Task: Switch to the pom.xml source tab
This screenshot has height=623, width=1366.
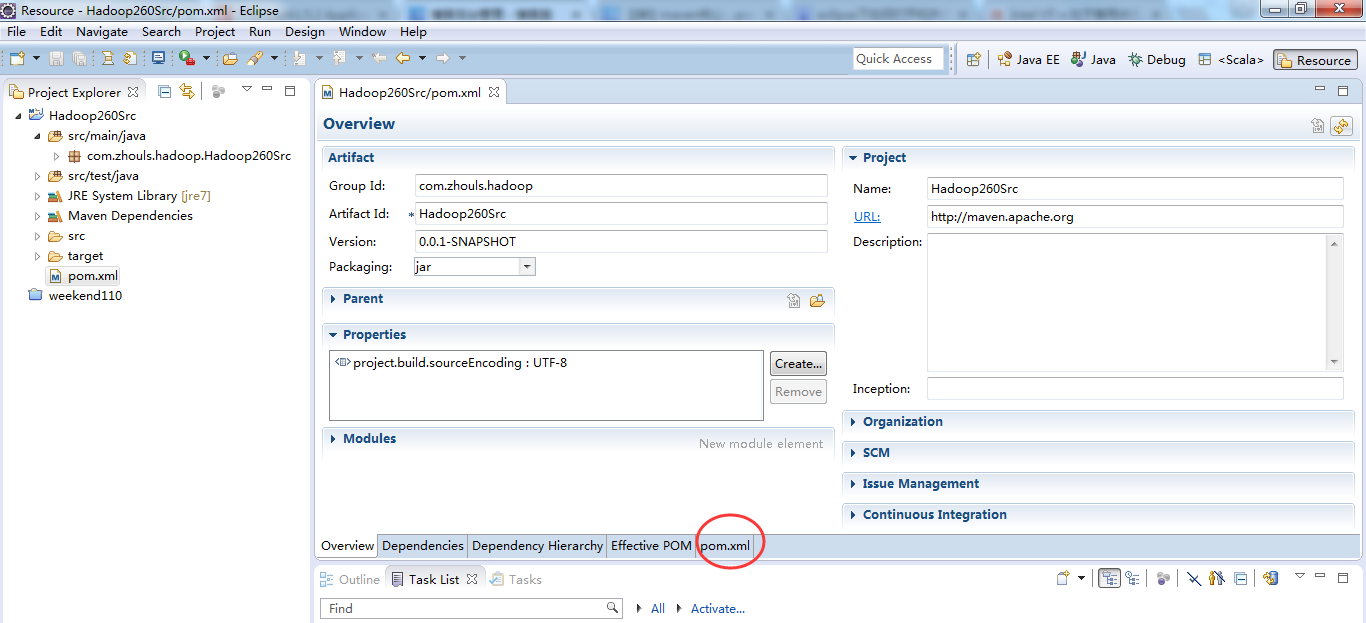Action: (x=725, y=546)
